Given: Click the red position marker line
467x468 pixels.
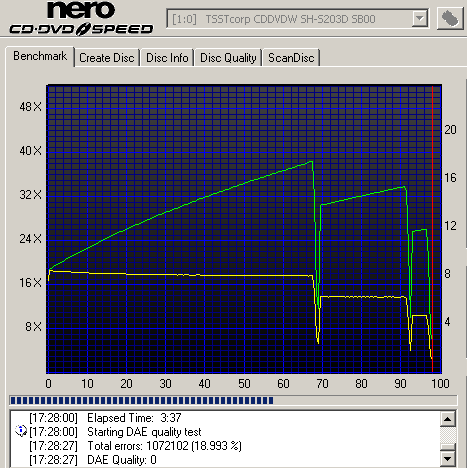Looking at the screenshot, I should 432,229.
